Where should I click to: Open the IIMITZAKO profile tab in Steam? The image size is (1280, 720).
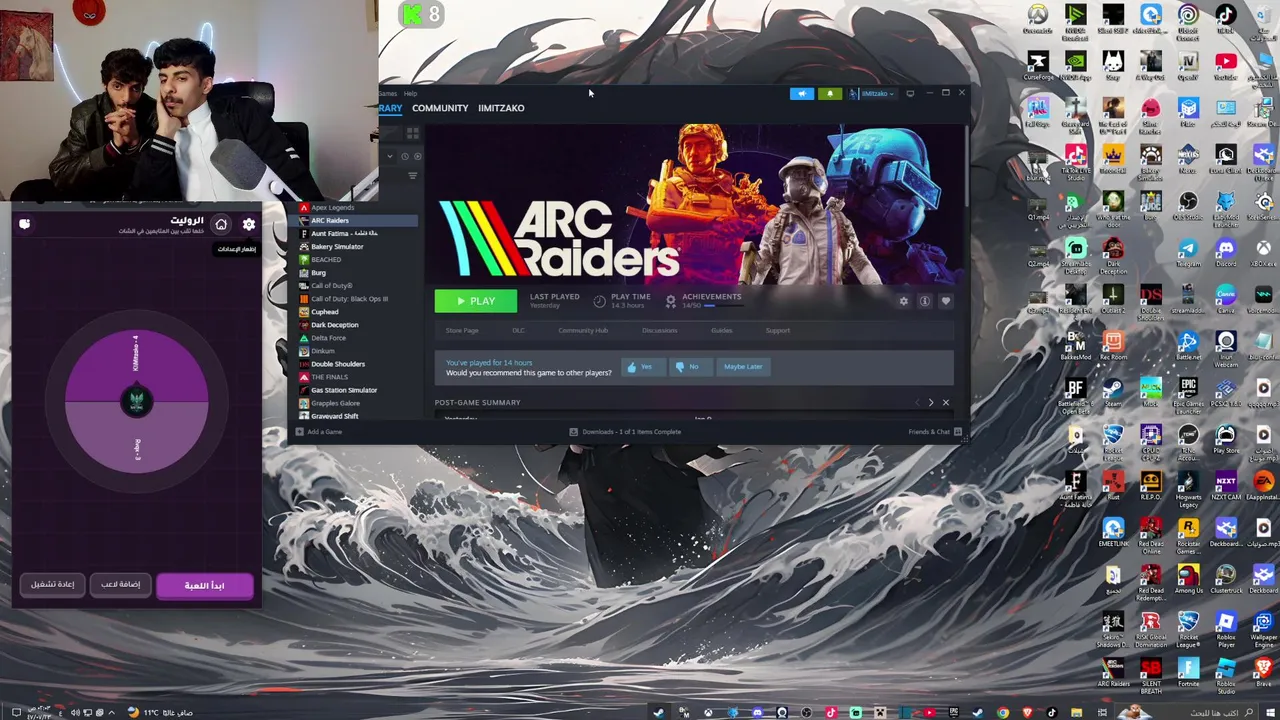pos(501,108)
